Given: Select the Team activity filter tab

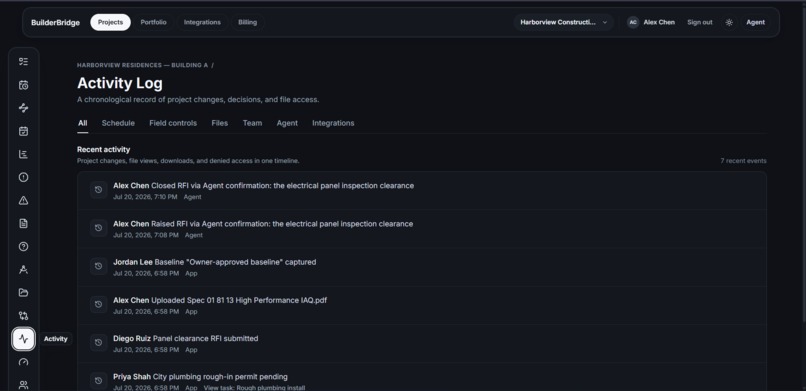Looking at the screenshot, I should (252, 123).
